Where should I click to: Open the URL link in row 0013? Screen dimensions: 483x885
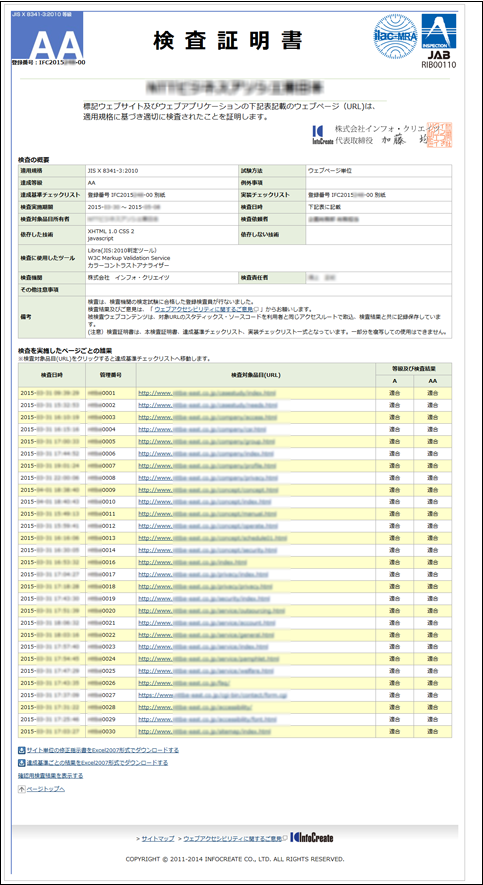click(213, 538)
